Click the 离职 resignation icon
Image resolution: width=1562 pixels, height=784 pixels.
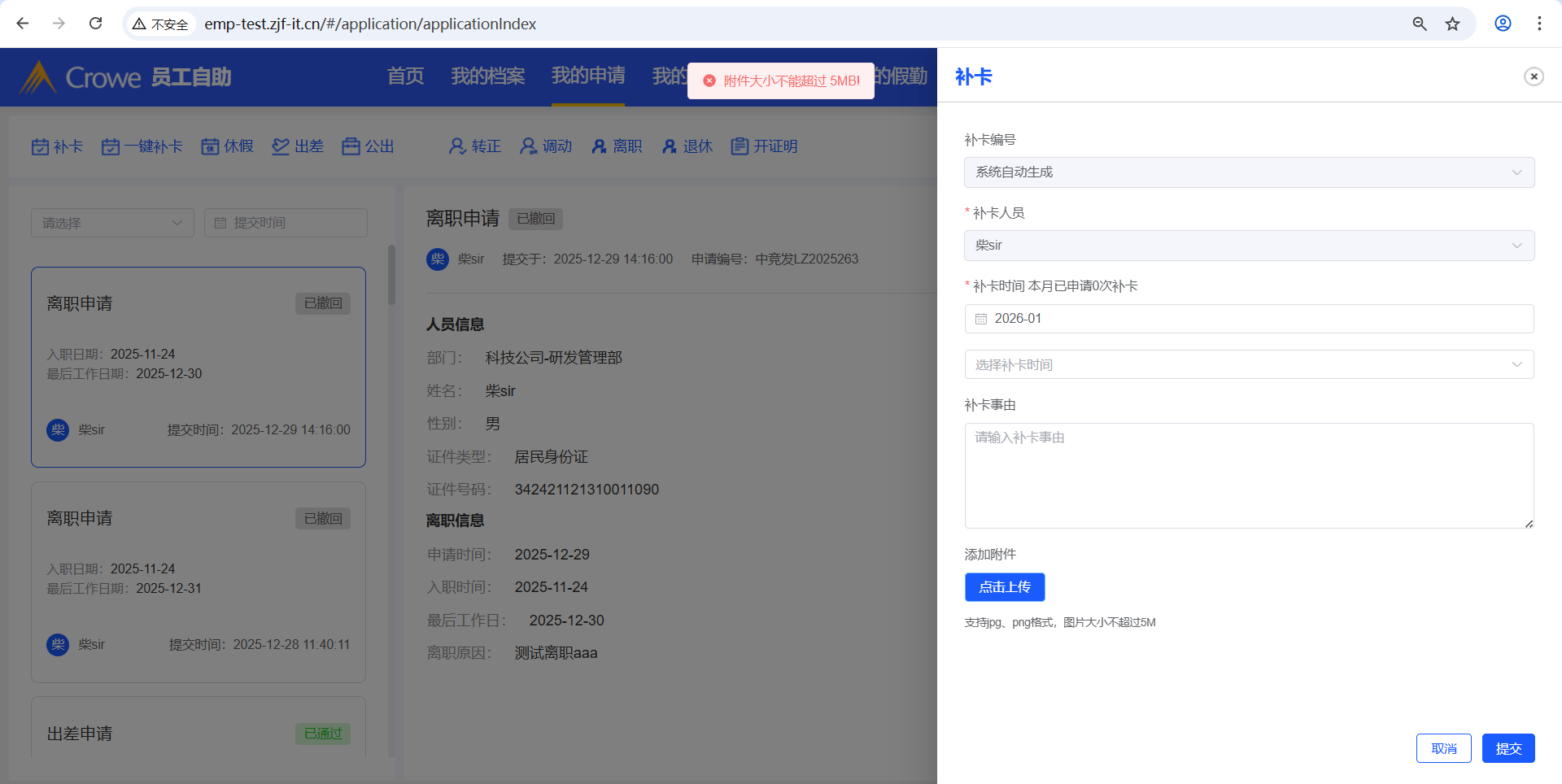600,146
